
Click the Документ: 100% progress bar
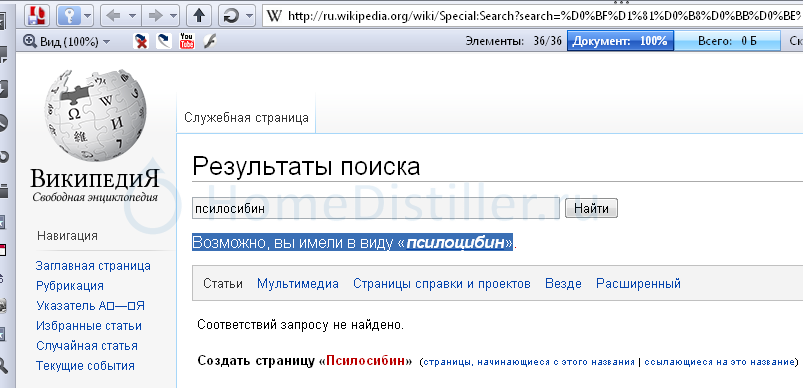tap(620, 41)
